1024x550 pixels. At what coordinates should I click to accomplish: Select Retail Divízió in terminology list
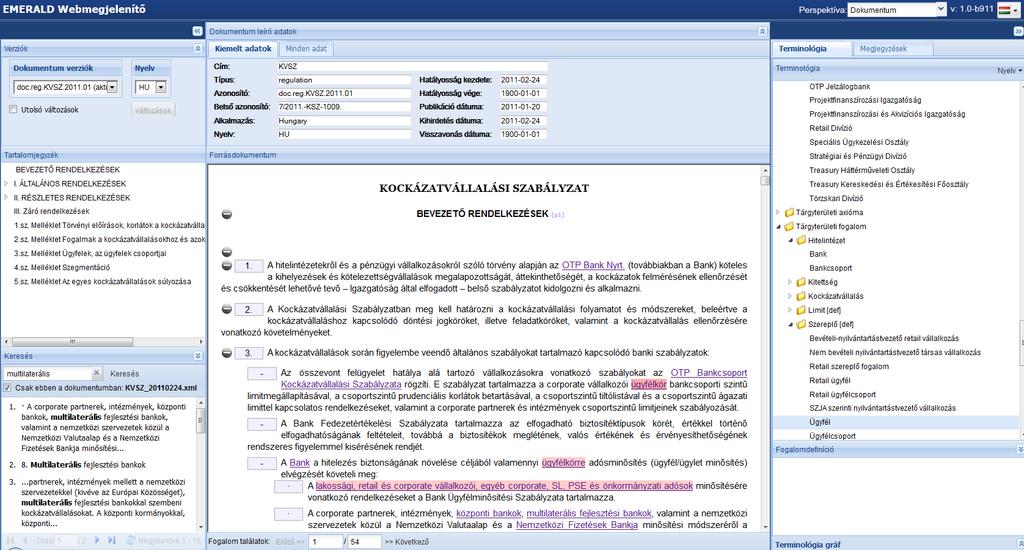(x=830, y=128)
